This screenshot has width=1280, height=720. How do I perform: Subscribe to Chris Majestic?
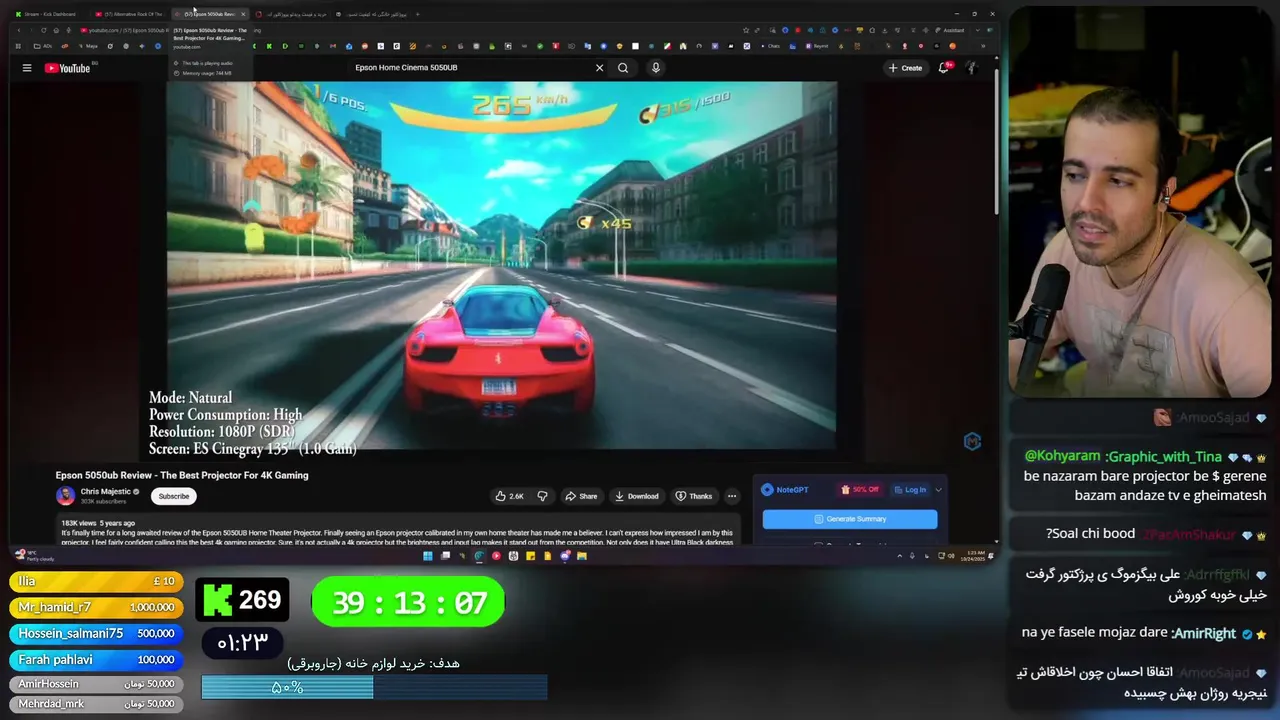[173, 496]
